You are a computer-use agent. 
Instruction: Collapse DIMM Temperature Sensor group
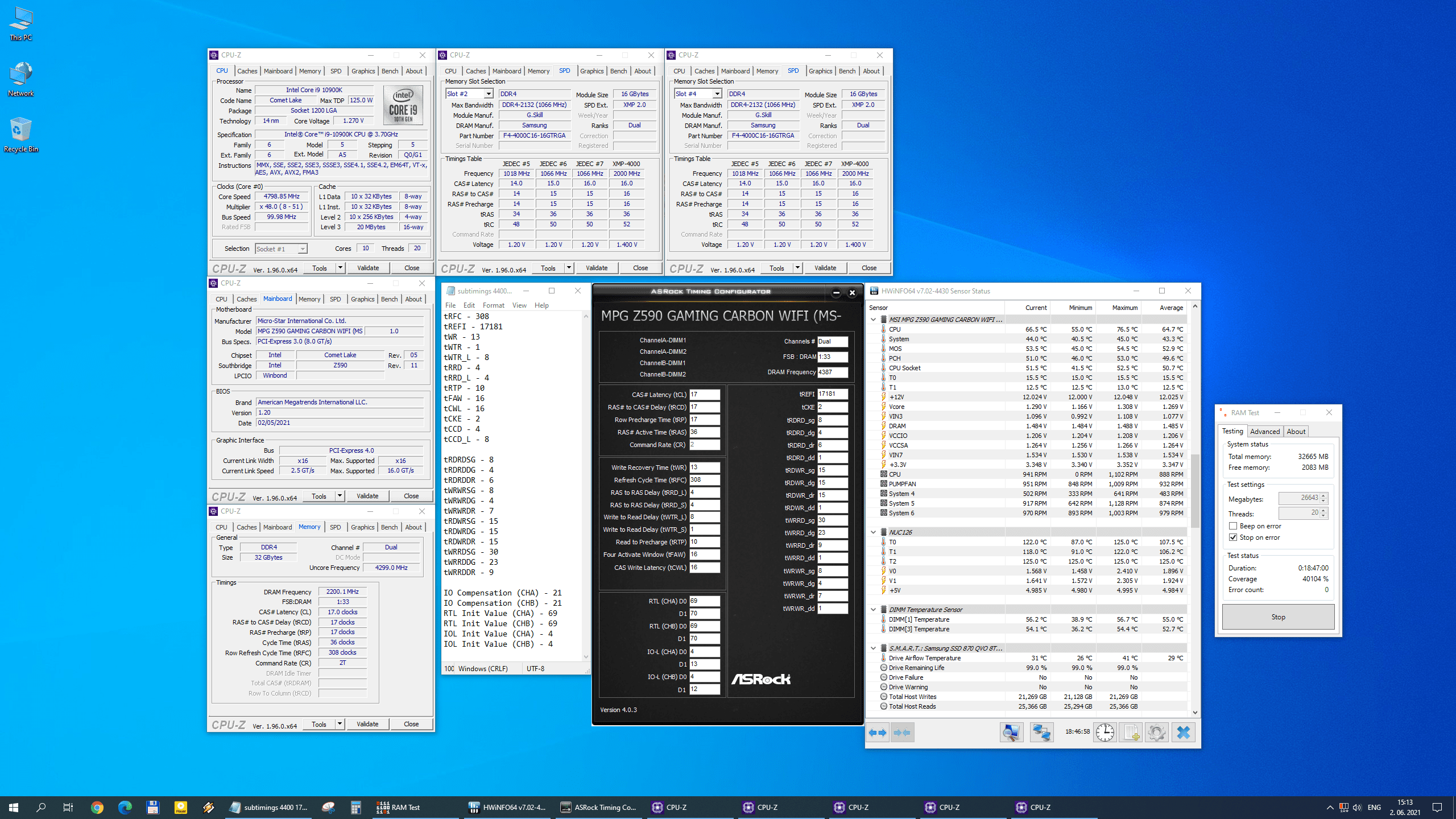874,610
